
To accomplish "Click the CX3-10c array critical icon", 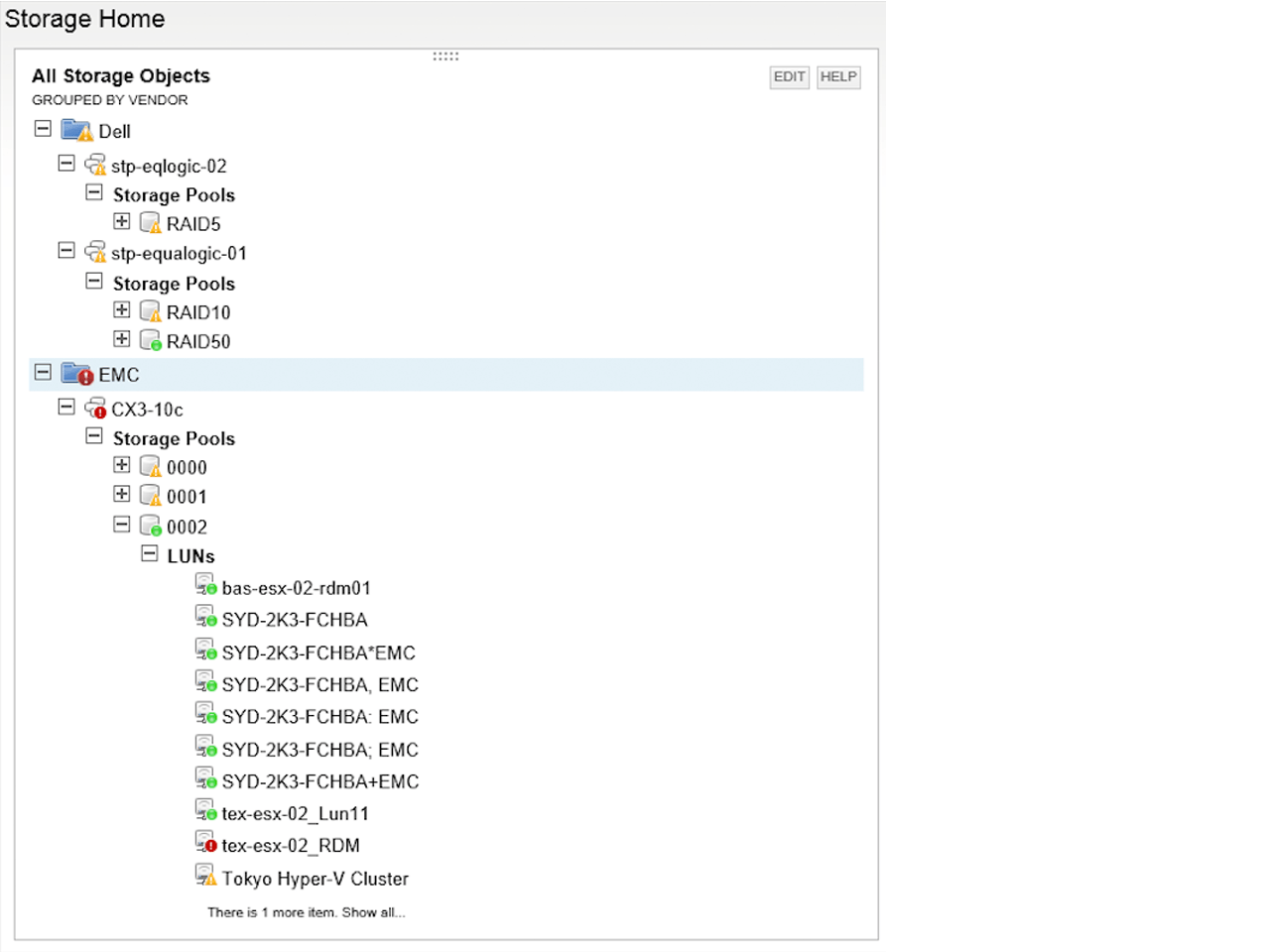I will pyautogui.click(x=95, y=409).
